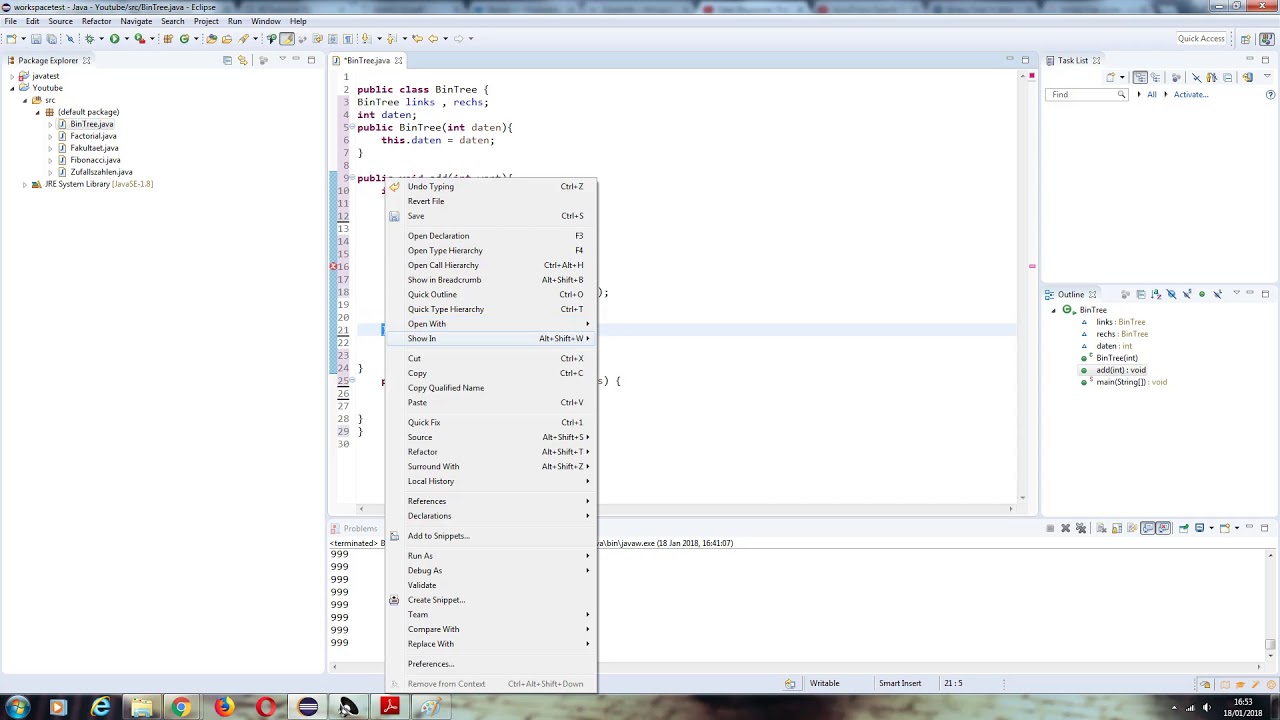Select Fibonacci.java in Package Explorer
The width and height of the screenshot is (1280, 720).
tap(95, 160)
